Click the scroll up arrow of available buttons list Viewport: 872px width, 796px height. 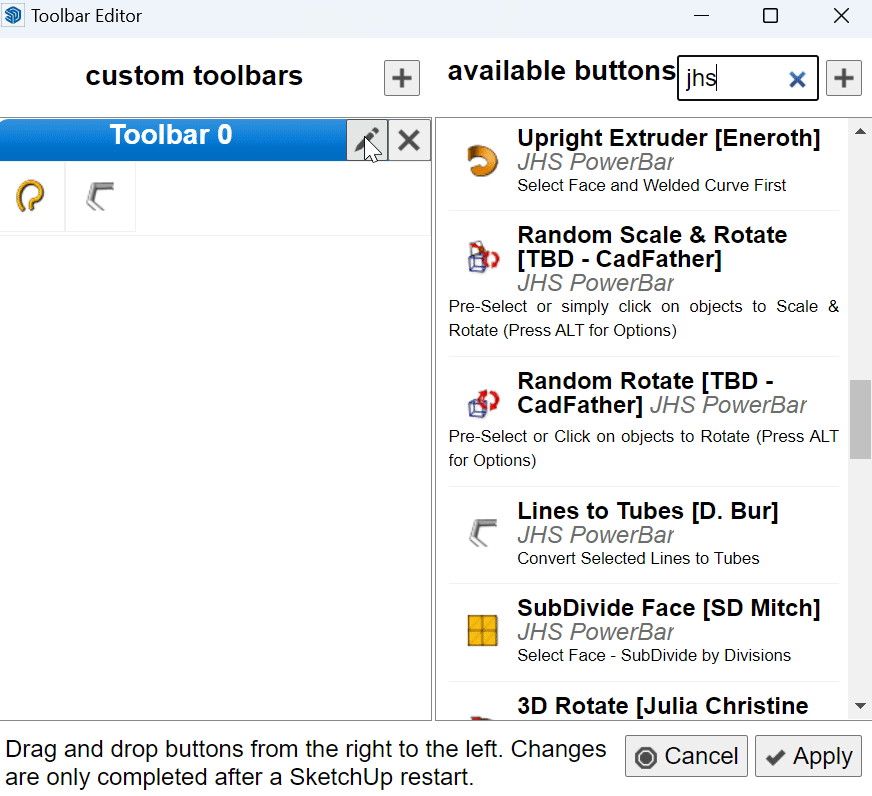860,132
